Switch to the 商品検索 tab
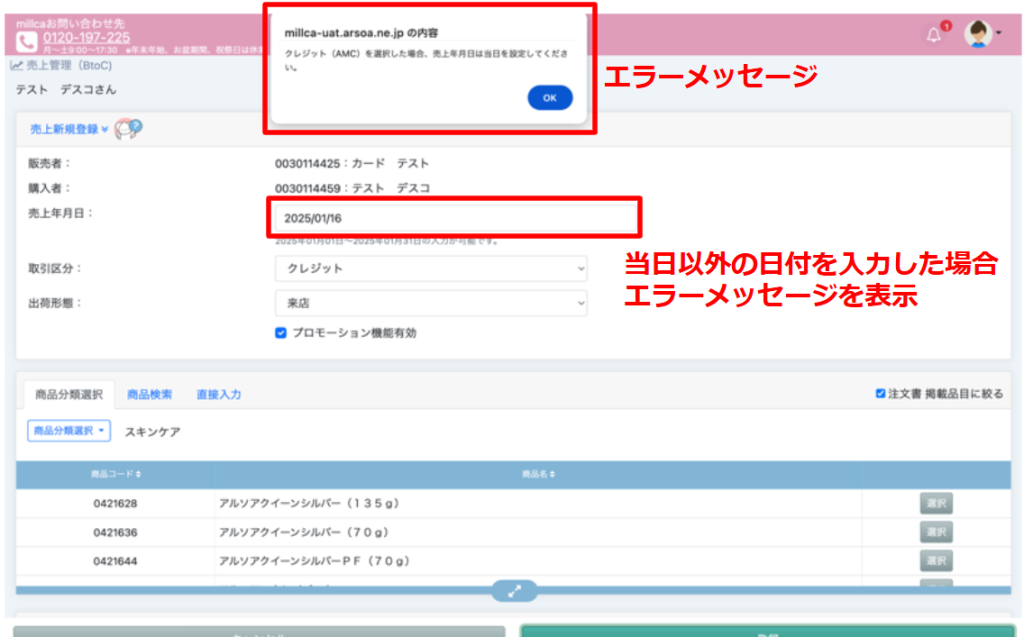This screenshot has width=1024, height=637. click(149, 395)
